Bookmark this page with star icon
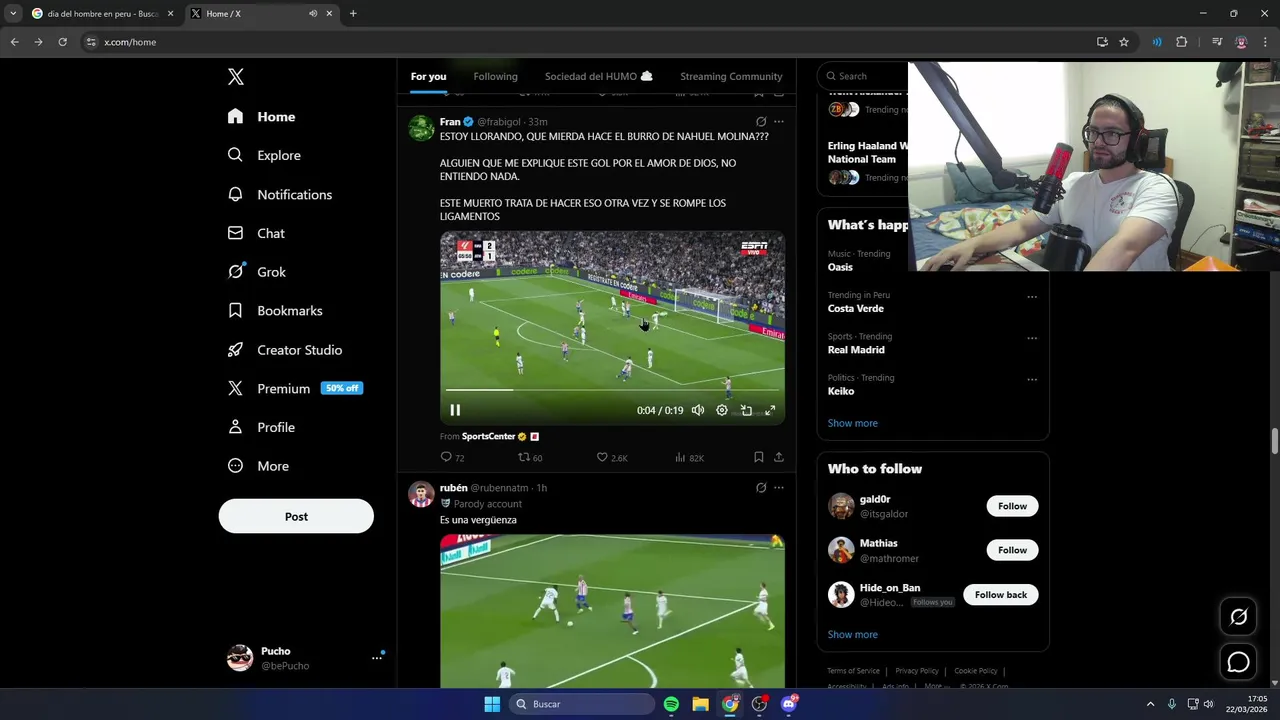 1124,42
